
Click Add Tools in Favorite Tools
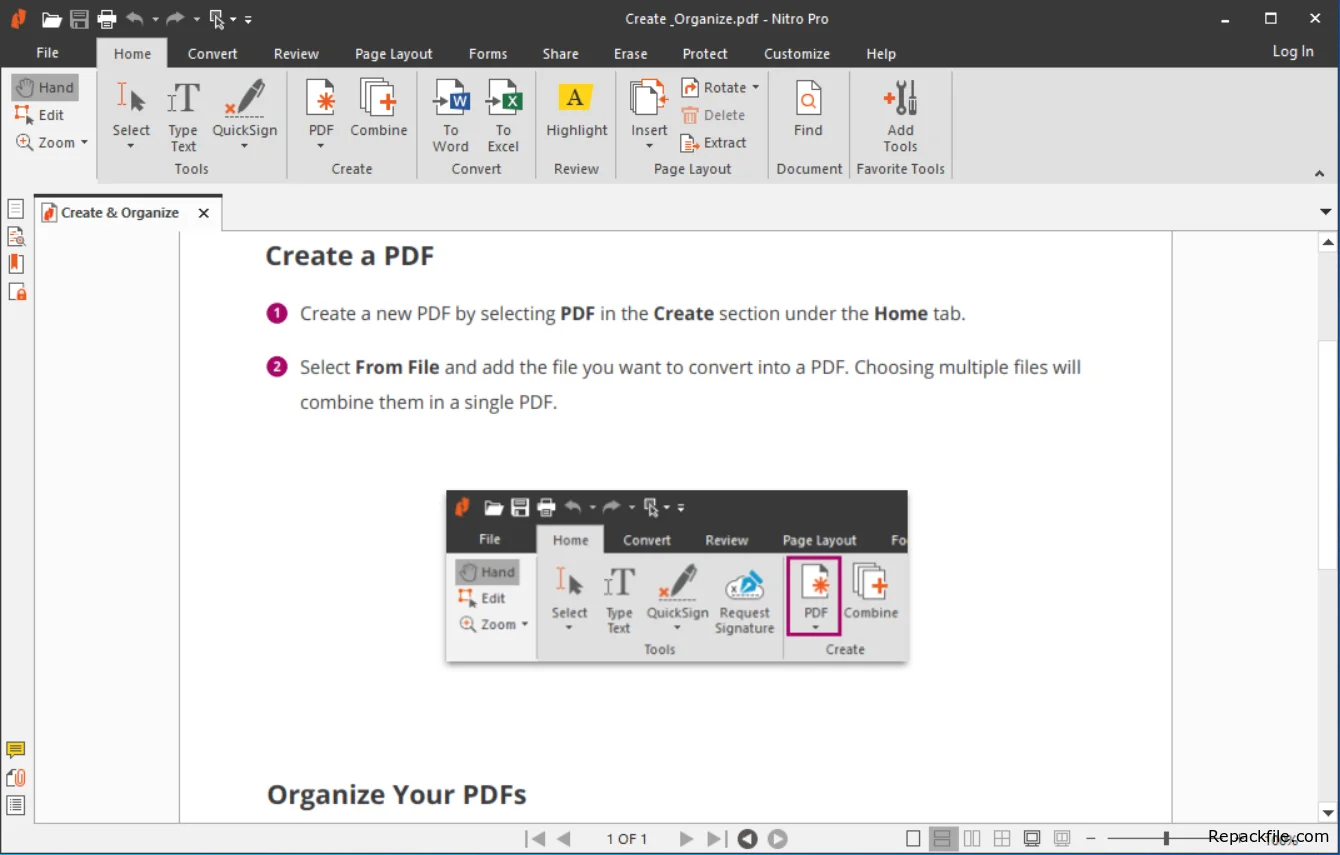click(900, 117)
